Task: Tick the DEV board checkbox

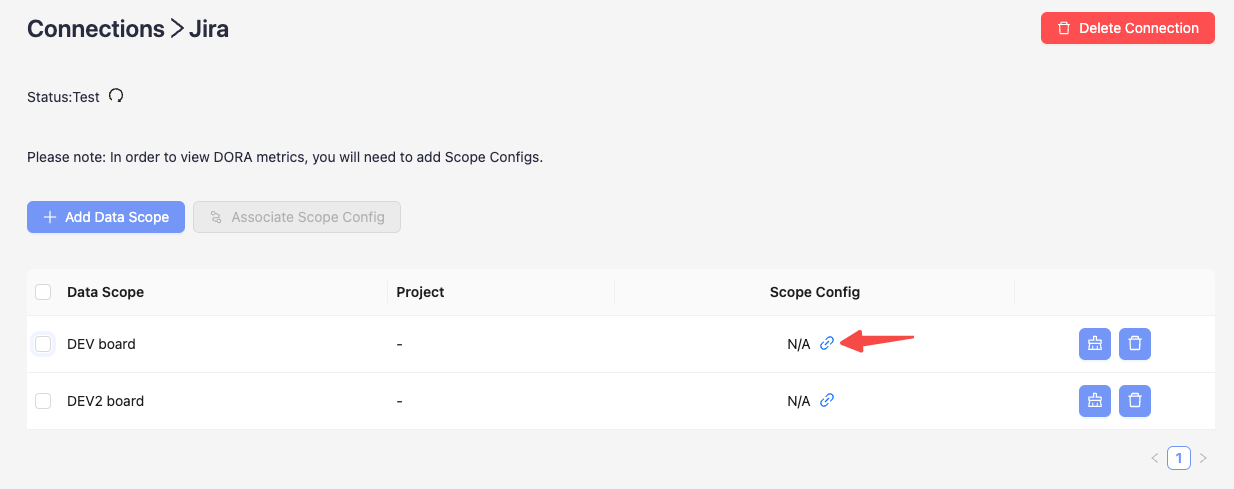Action: 43,344
